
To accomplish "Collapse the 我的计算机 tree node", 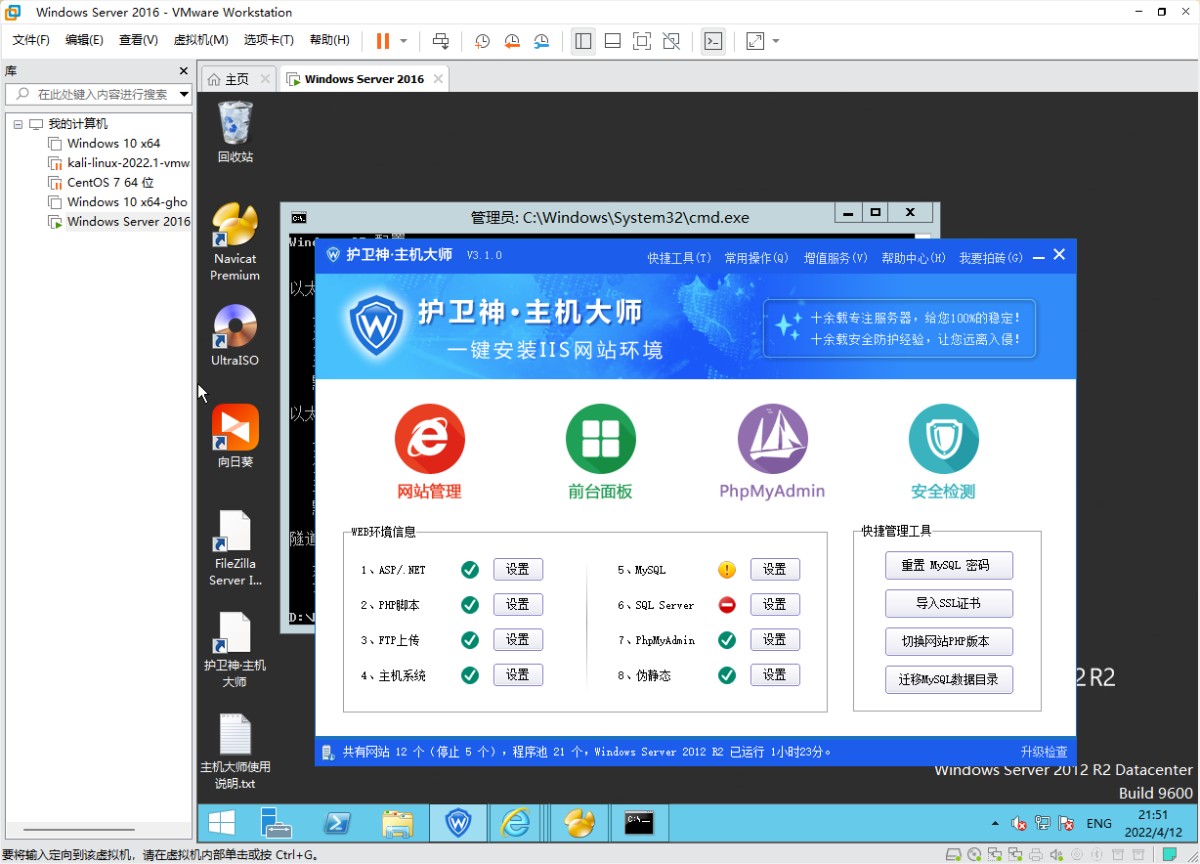I will pyautogui.click(x=18, y=124).
